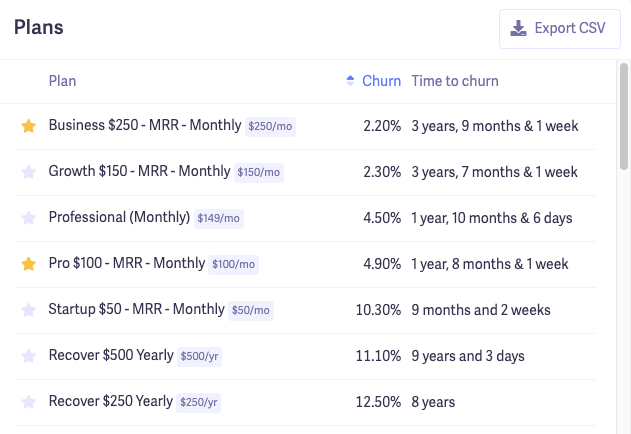Star the Growth $150 MRR Monthly plan
631x434 pixels.
(28, 172)
